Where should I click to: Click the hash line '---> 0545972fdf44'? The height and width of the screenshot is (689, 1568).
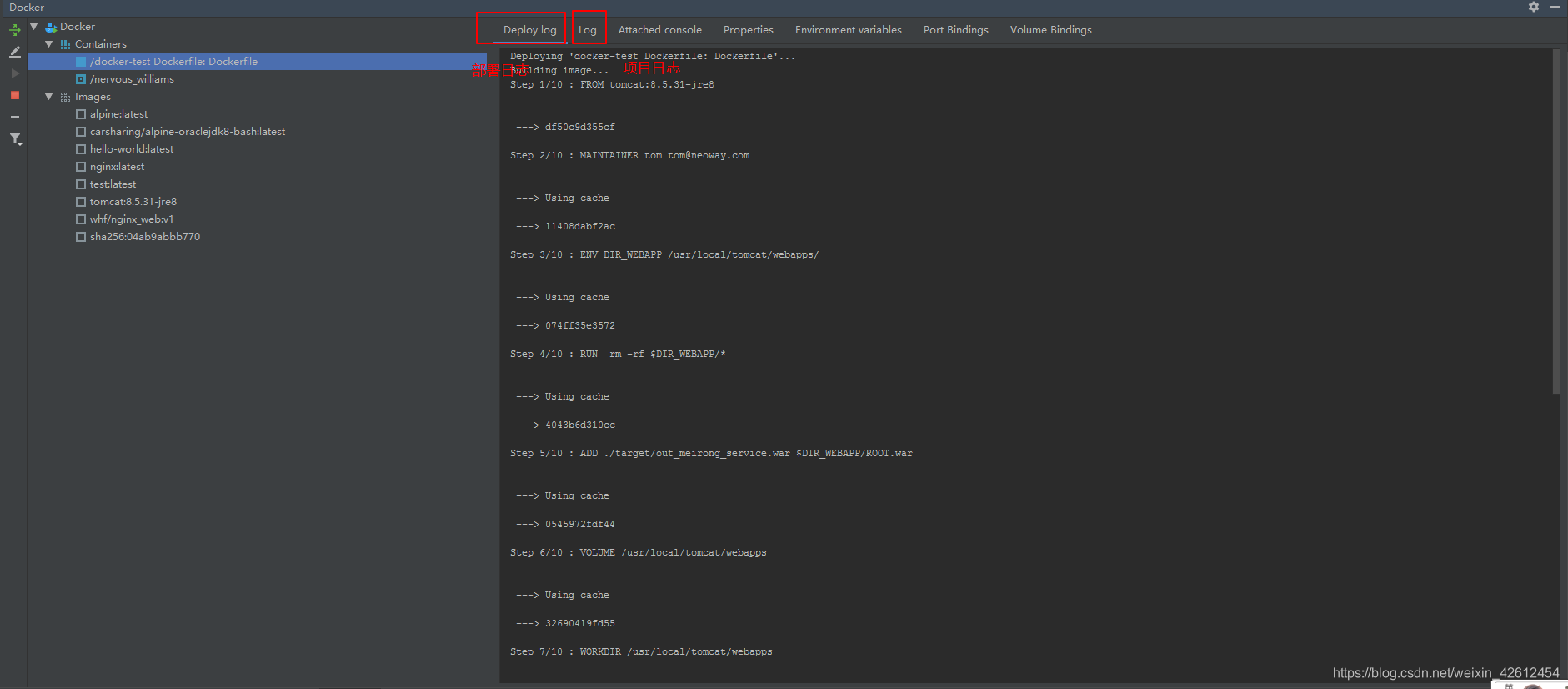point(565,525)
